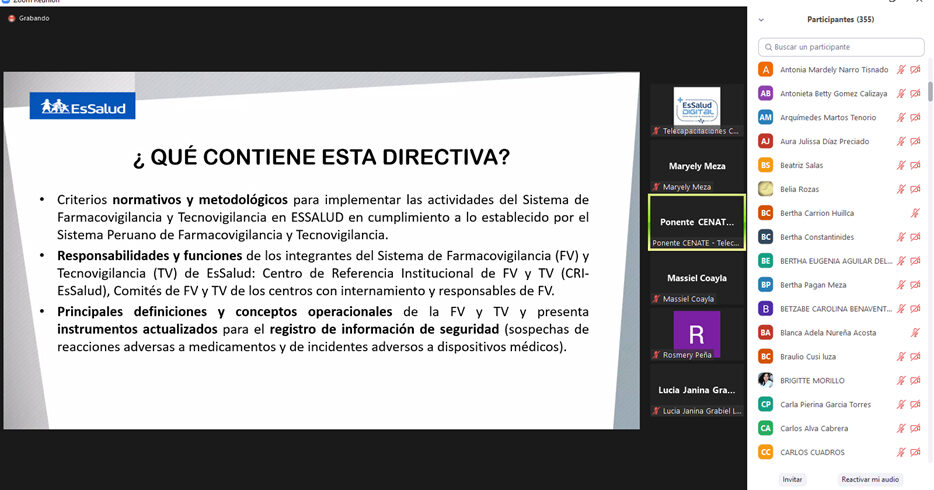The width and height of the screenshot is (934, 490).
Task: Click the Participantes (355) panel title
Action: click(840, 20)
